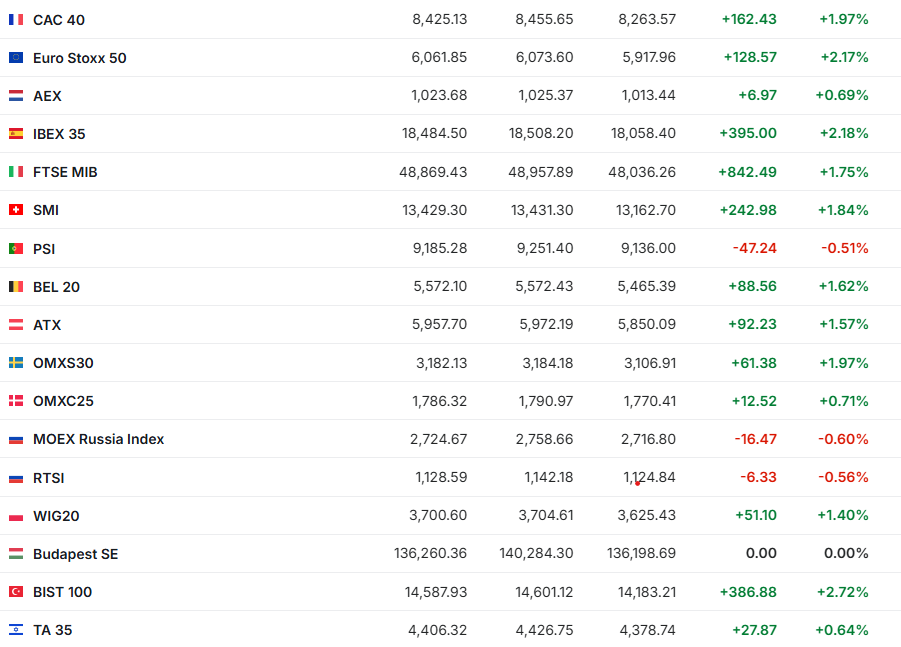Click the Turkey flag beside BIST 100

coord(16,592)
